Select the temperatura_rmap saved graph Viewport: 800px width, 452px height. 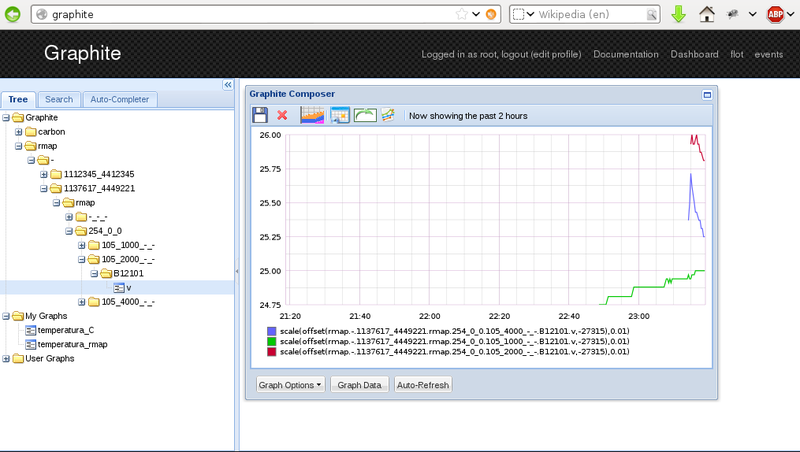[72, 344]
